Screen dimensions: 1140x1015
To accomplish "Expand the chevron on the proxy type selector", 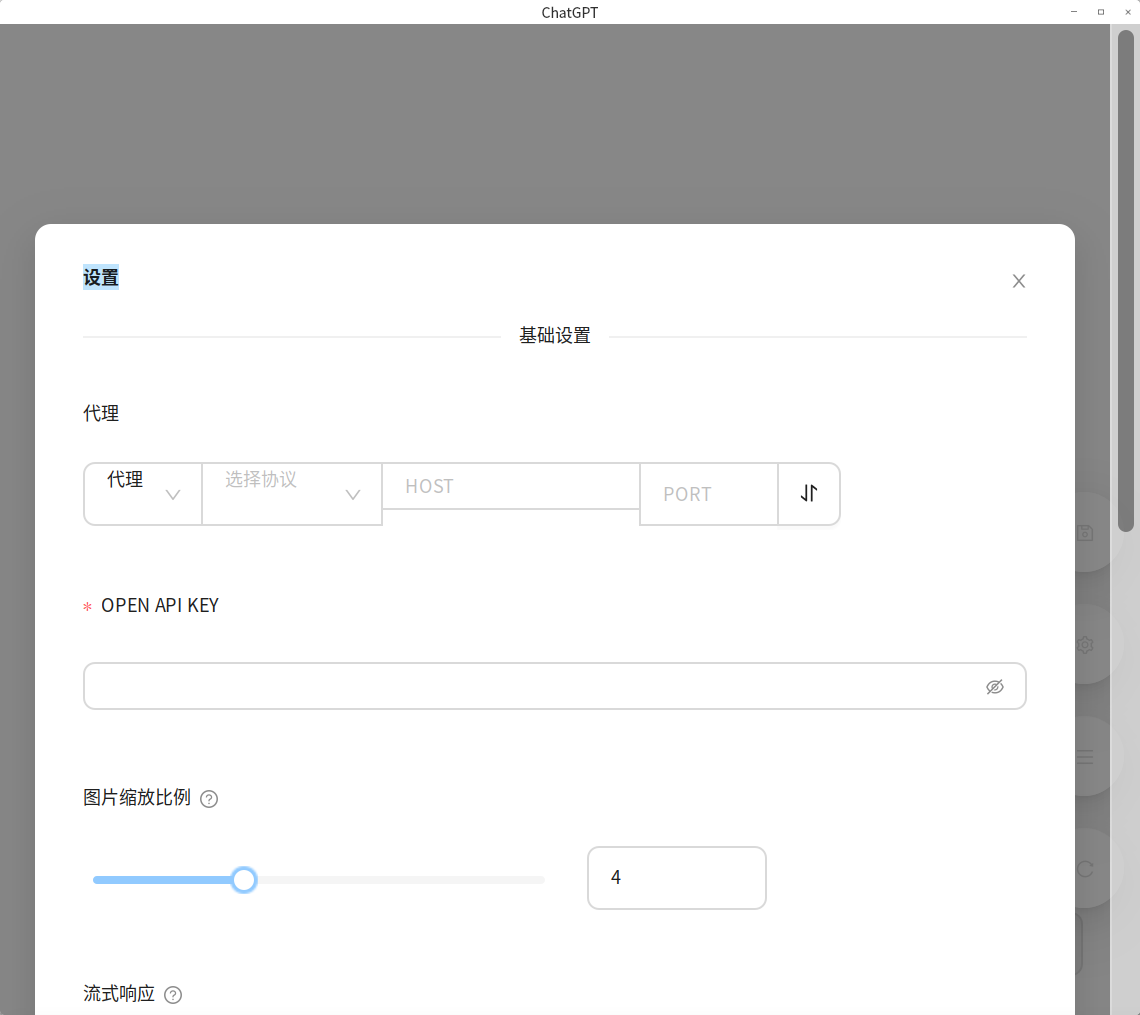I will (172, 493).
